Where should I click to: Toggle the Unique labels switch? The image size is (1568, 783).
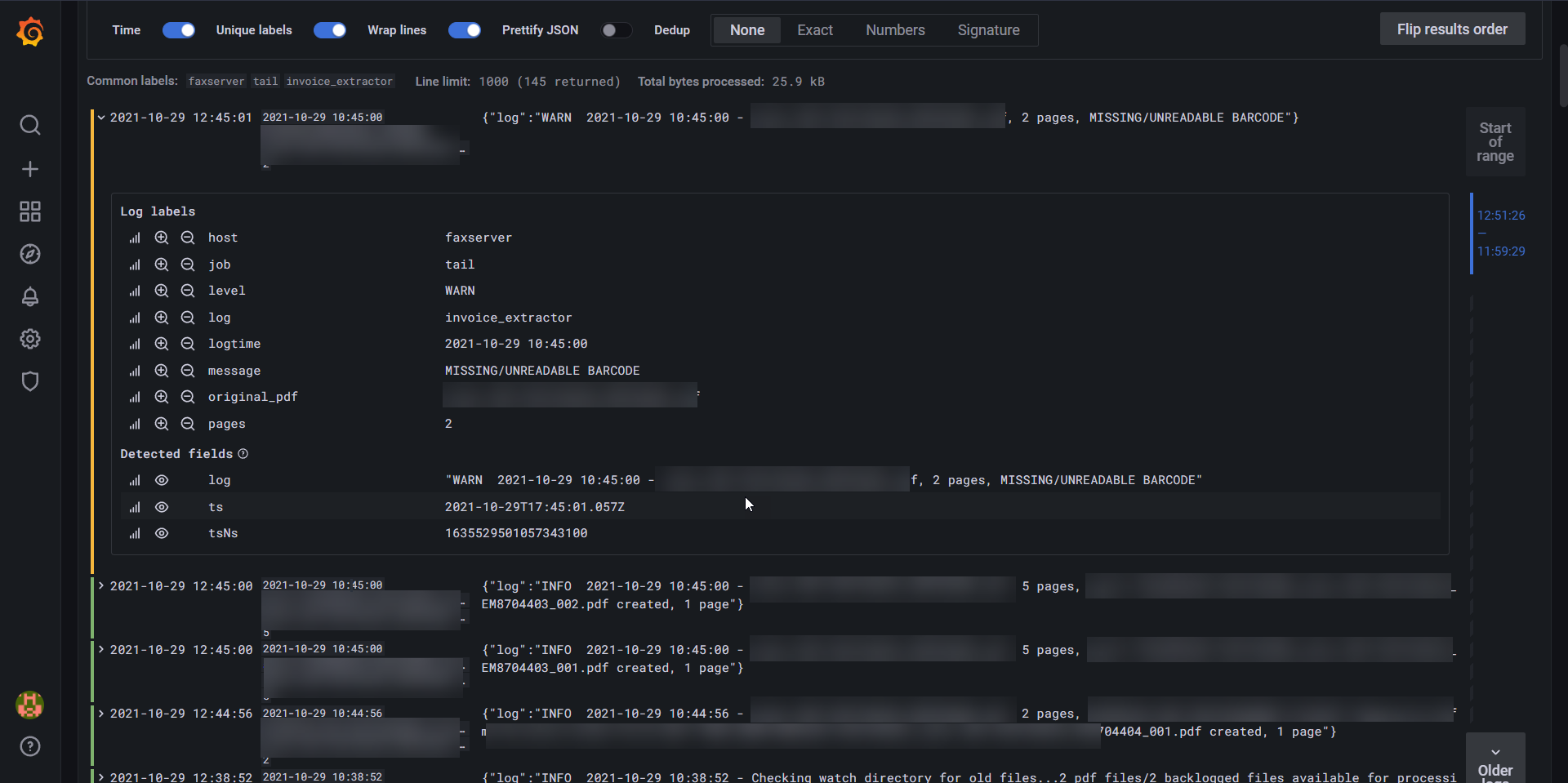[x=330, y=30]
